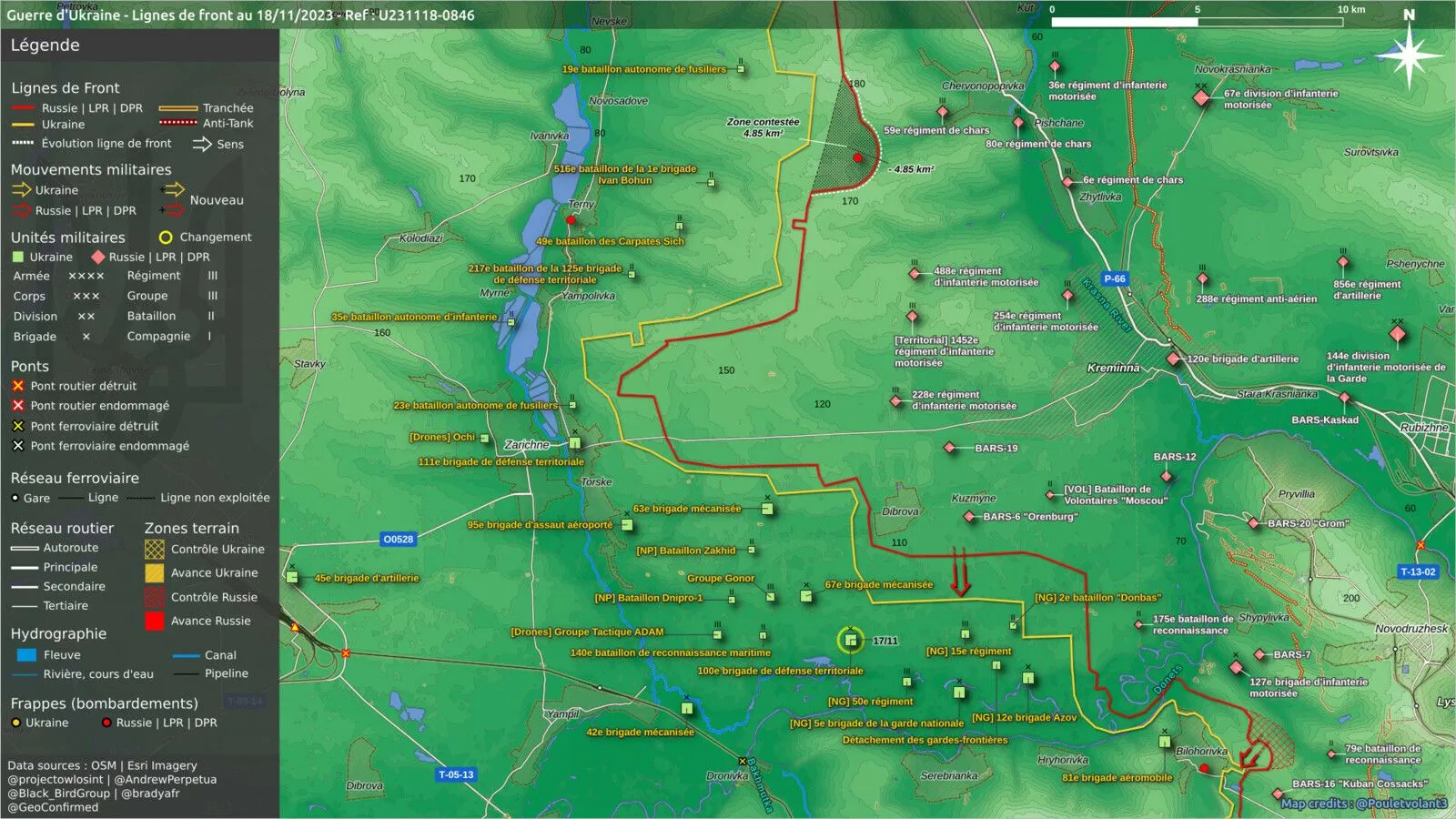Screen dimensions: 1456x819
Task: Select the 144e division red diamond marker
Action: [1398, 334]
